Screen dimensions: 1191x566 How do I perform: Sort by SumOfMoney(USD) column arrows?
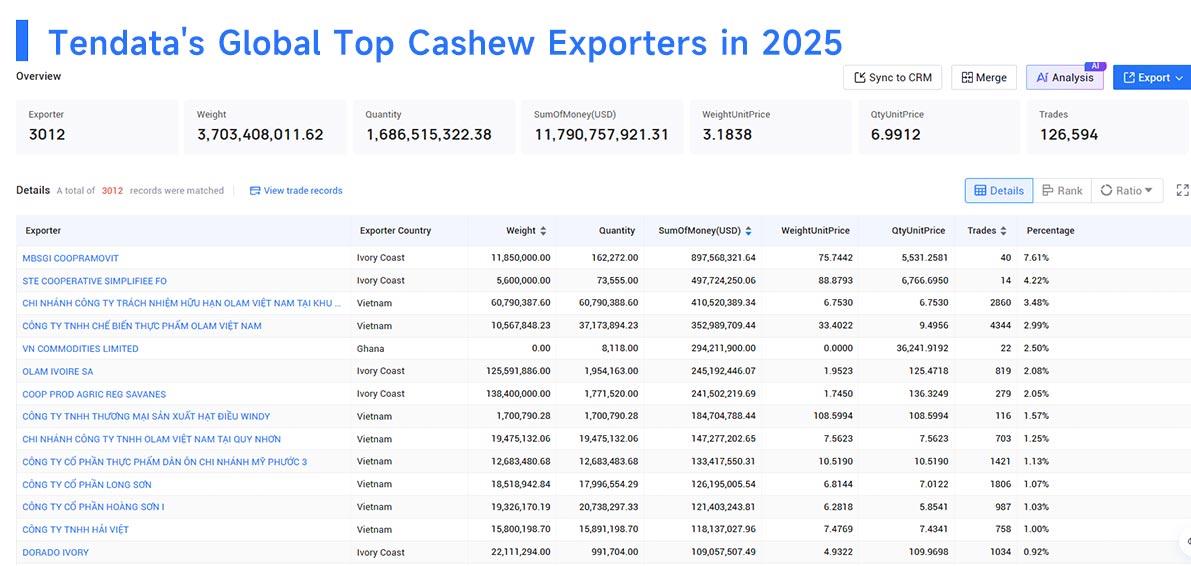coord(748,231)
